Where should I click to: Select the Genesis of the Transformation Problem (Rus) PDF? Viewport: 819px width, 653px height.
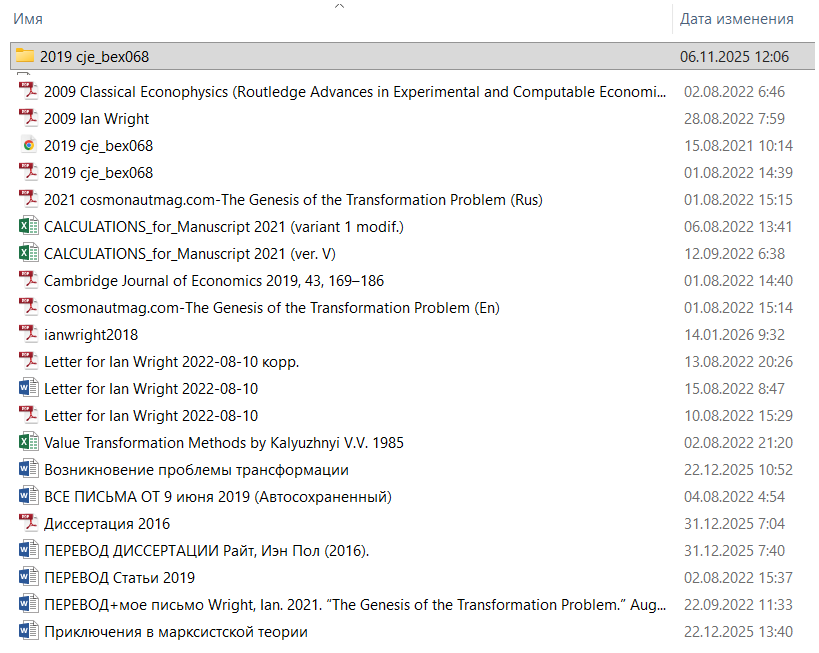click(292, 200)
